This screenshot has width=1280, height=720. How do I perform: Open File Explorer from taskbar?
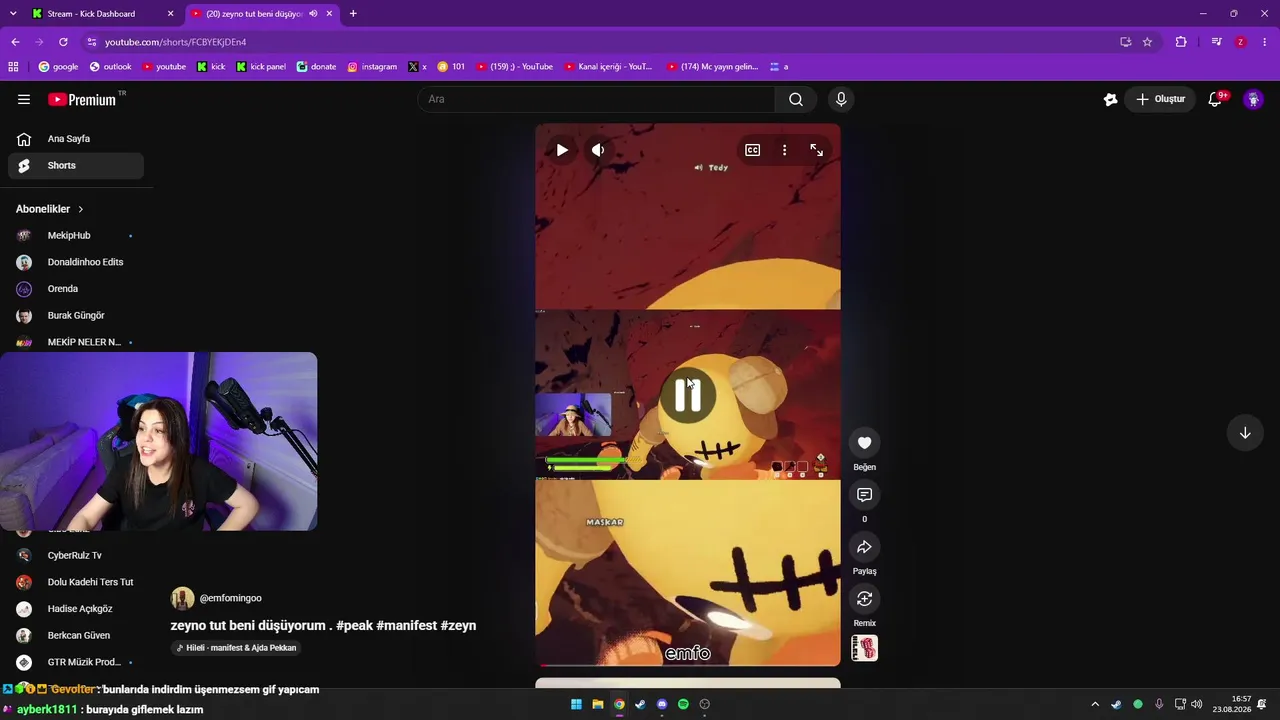[598, 704]
